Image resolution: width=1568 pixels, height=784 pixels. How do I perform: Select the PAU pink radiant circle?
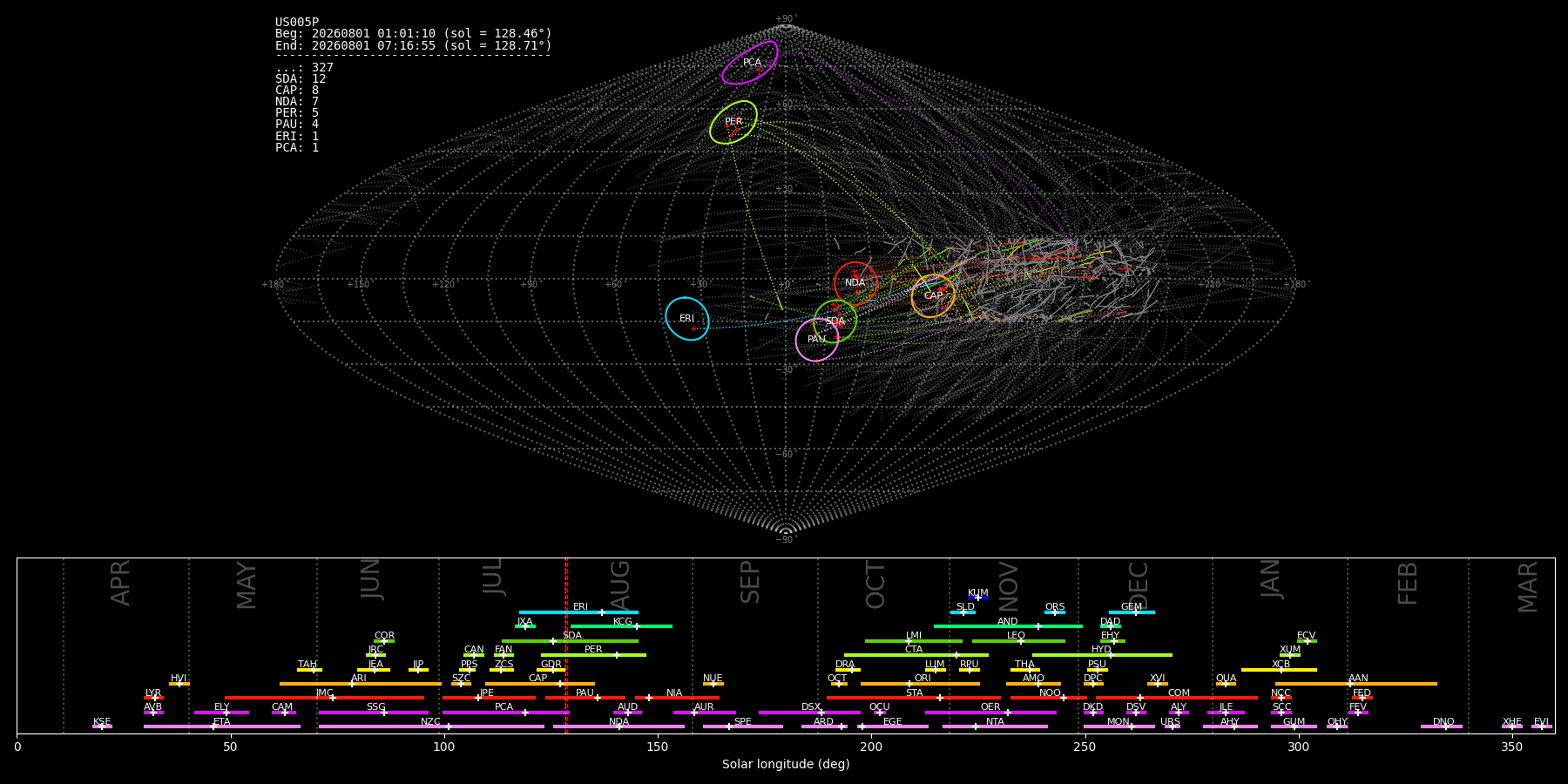coord(817,340)
